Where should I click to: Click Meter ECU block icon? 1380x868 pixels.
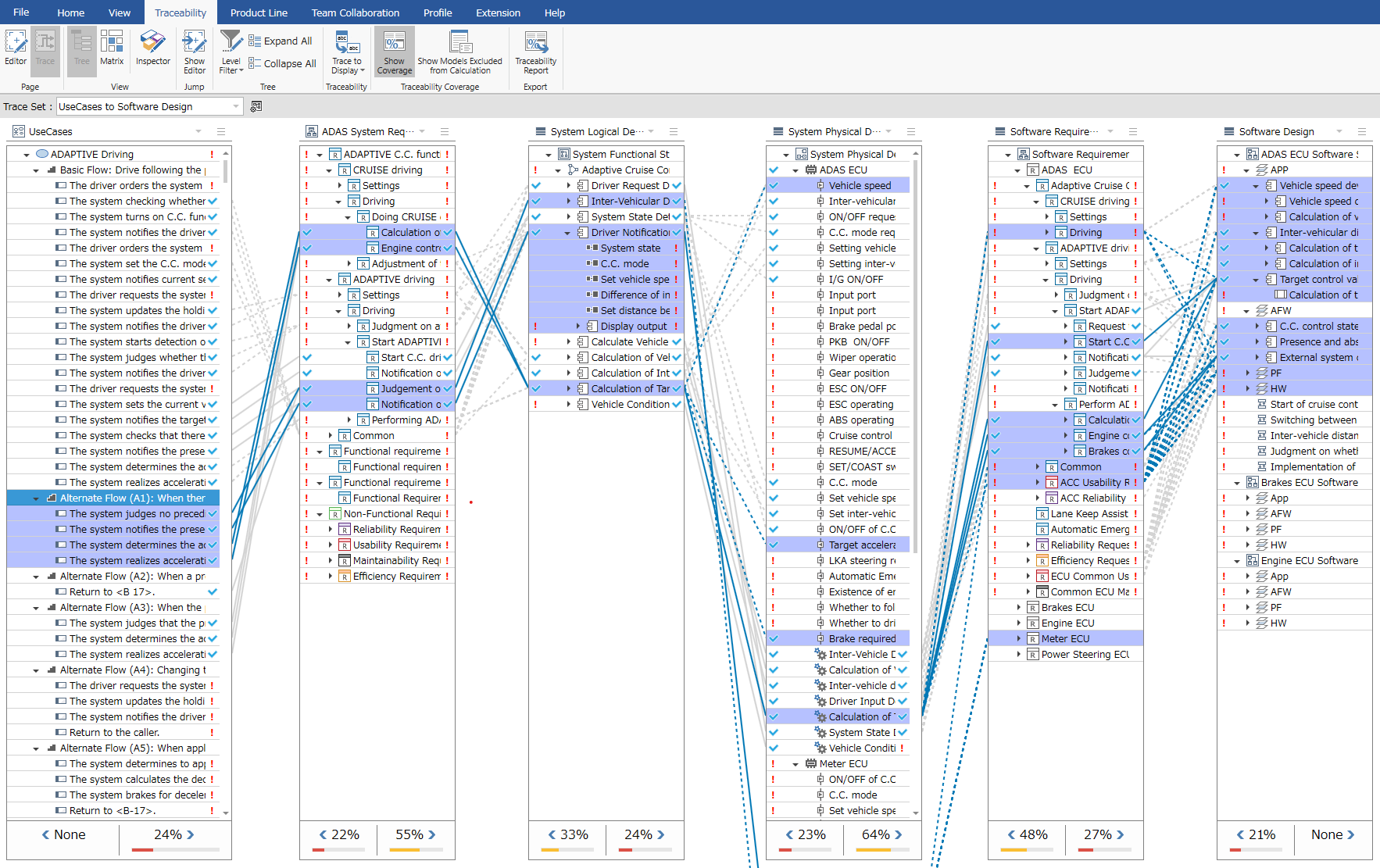[x=811, y=763]
